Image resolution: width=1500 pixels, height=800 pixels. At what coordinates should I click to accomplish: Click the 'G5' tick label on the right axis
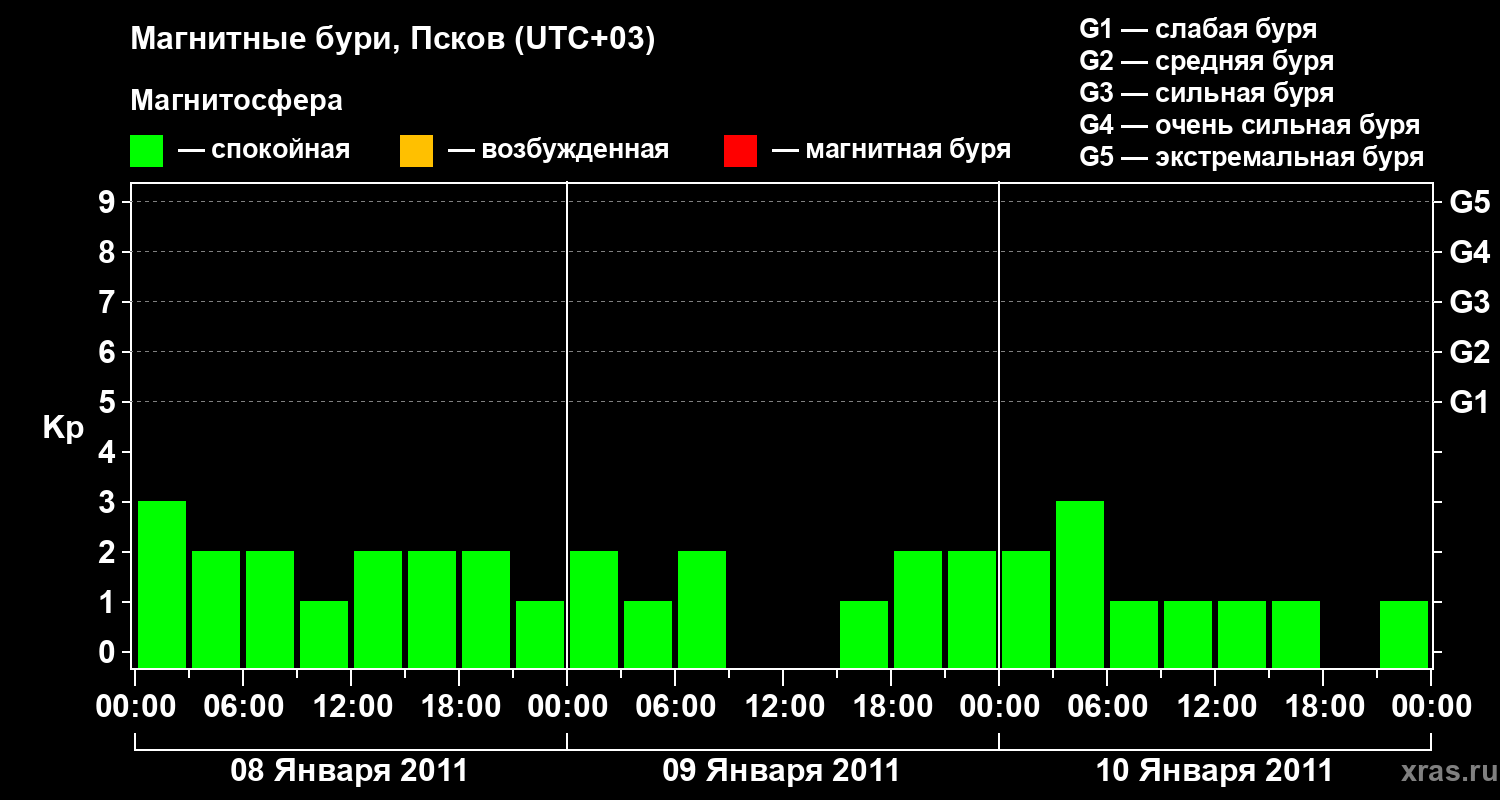[x=1469, y=202]
